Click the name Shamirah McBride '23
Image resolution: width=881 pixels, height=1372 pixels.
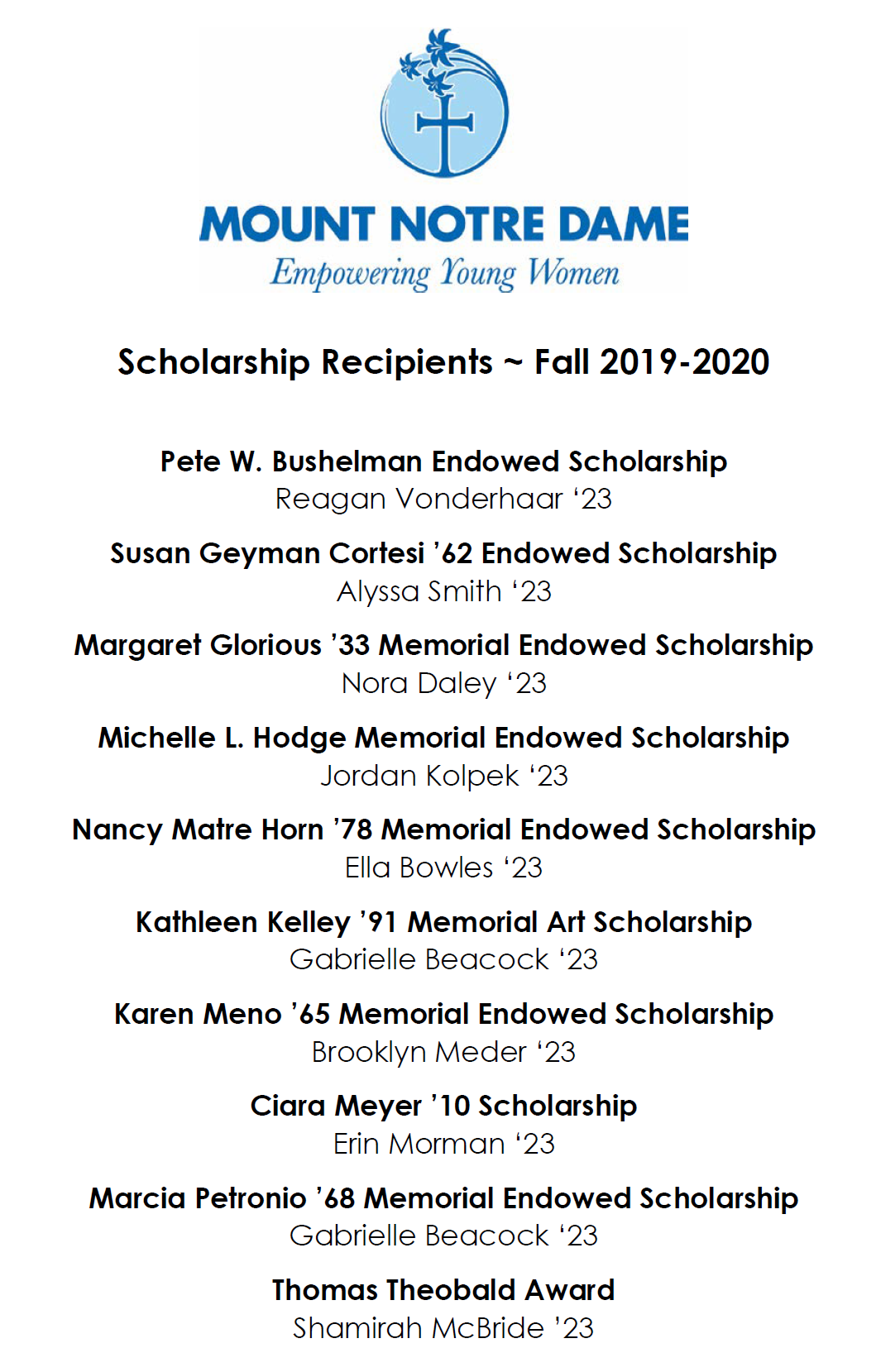(443, 1329)
